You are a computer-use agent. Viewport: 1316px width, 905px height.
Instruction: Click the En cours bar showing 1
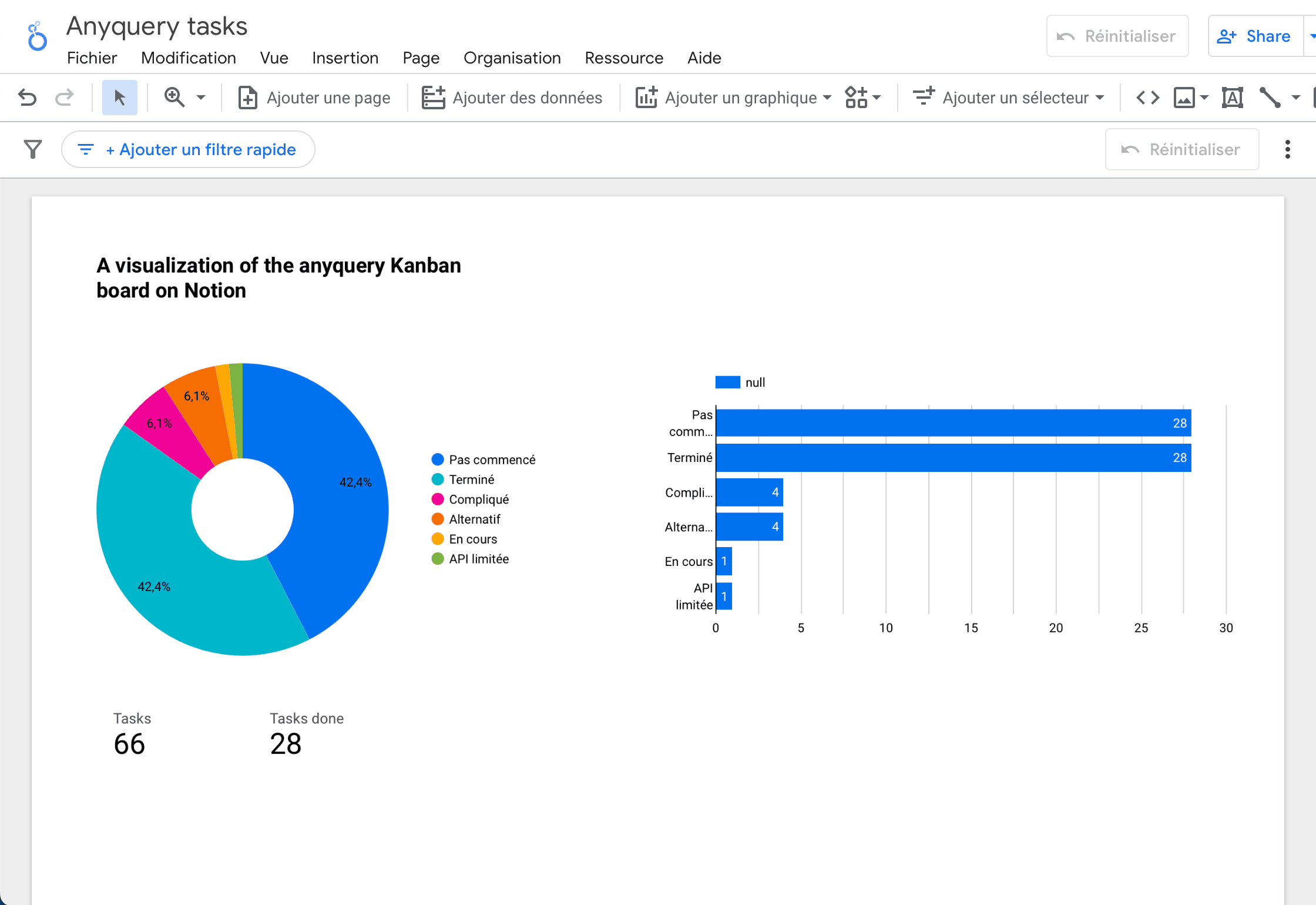(x=724, y=561)
